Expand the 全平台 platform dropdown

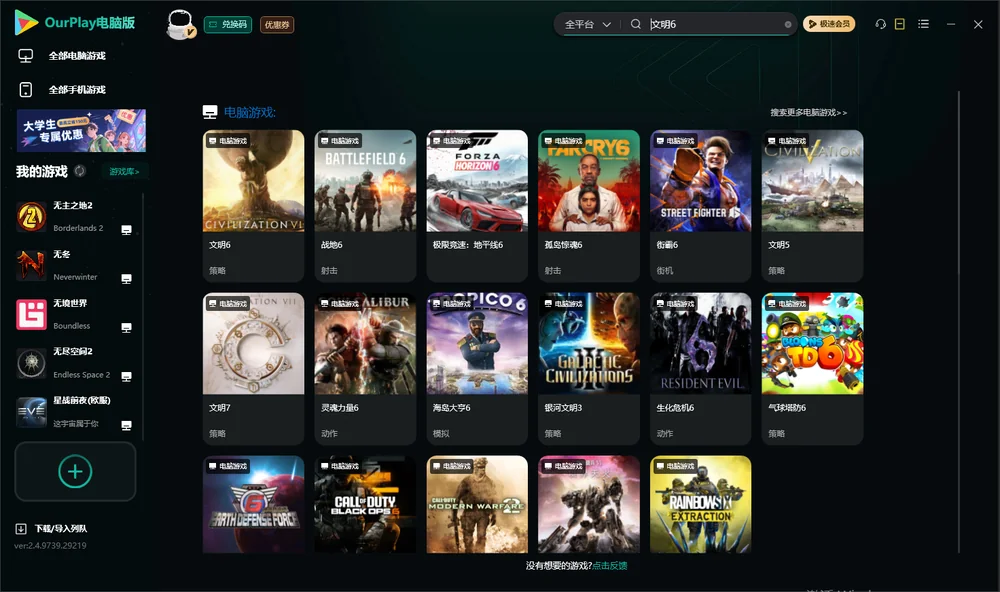click(587, 24)
